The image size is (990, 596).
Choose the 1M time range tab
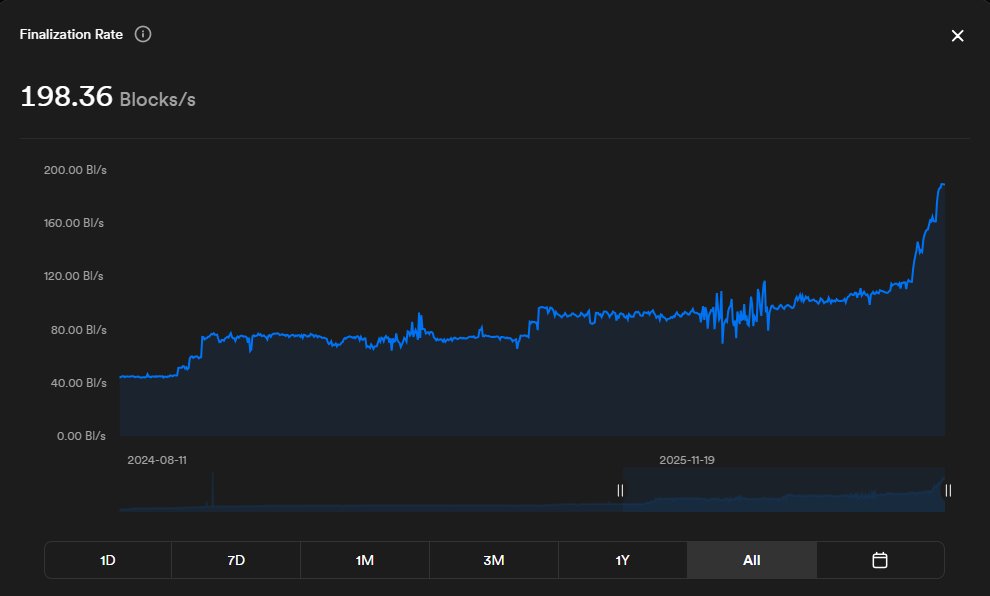[365, 560]
